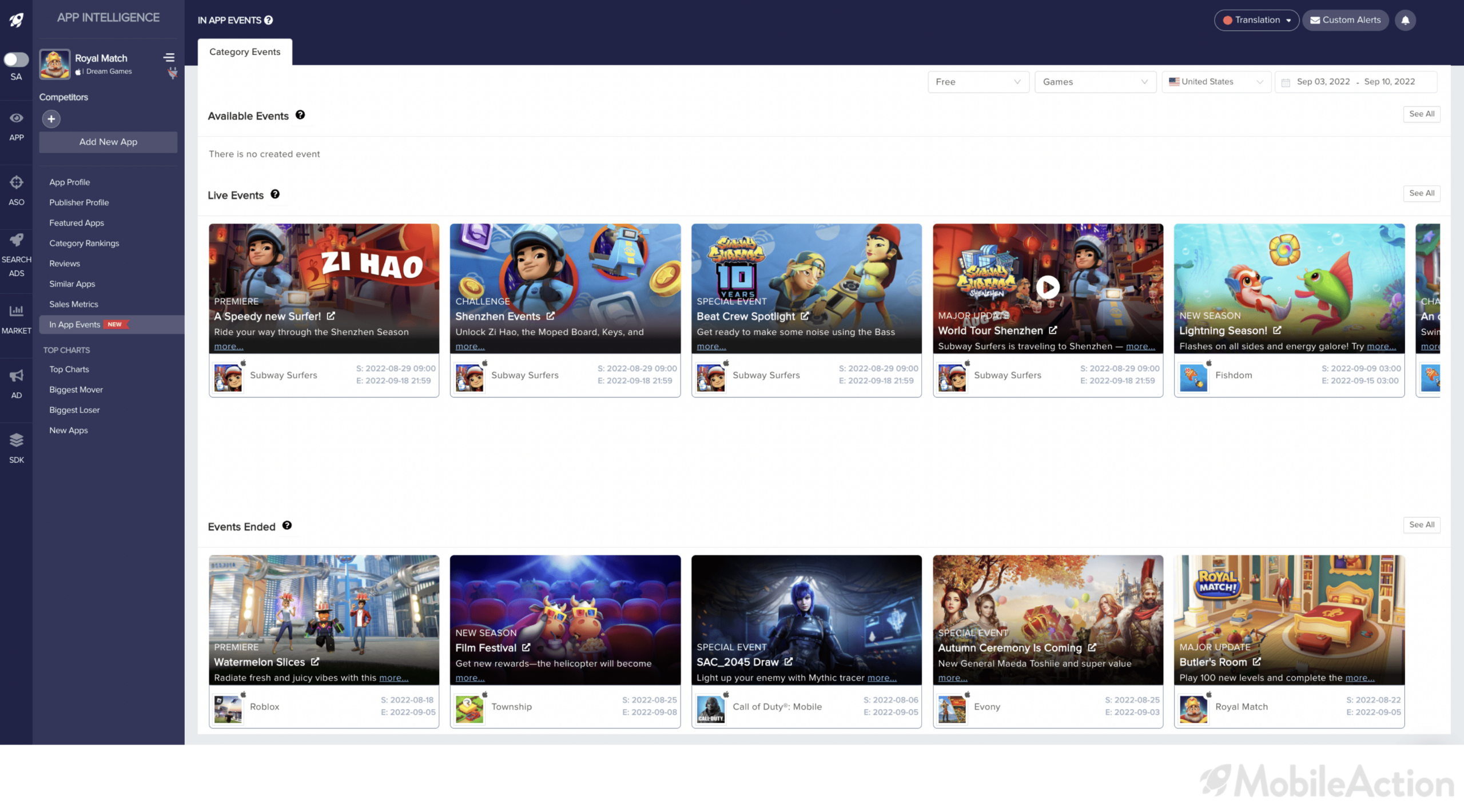This screenshot has height=812, width=1464.
Task: Open external link for Watermelon Slices
Action: point(315,662)
